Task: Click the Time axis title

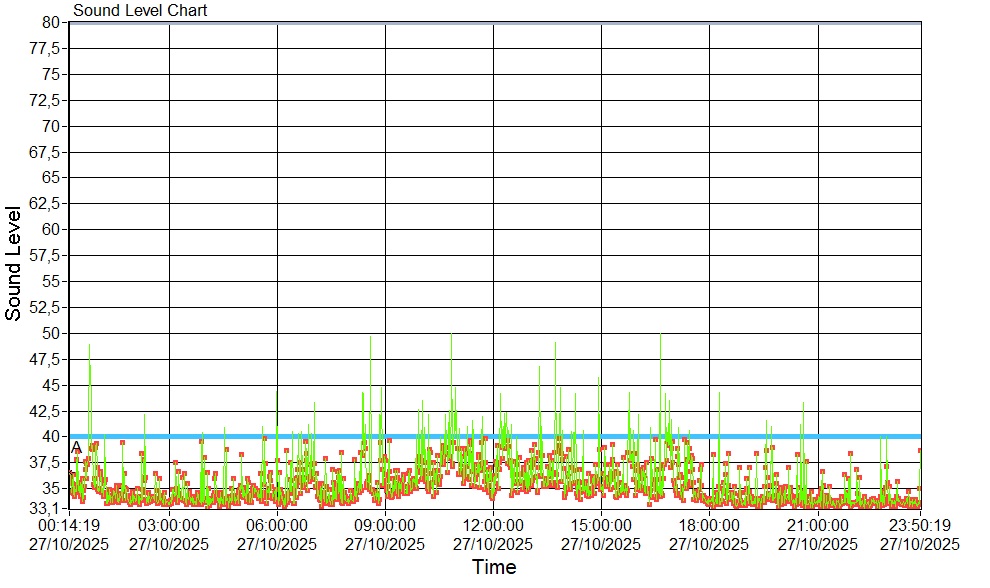Action: click(x=494, y=568)
